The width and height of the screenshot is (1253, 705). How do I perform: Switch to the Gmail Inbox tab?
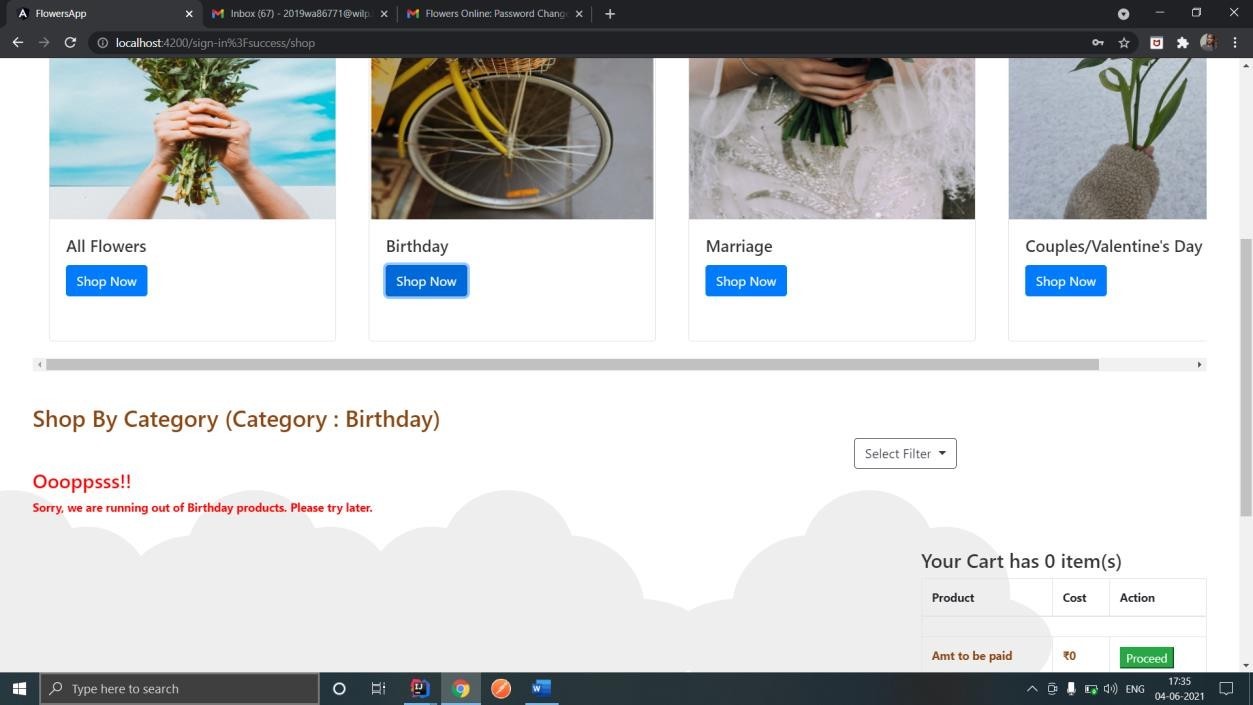(x=295, y=13)
